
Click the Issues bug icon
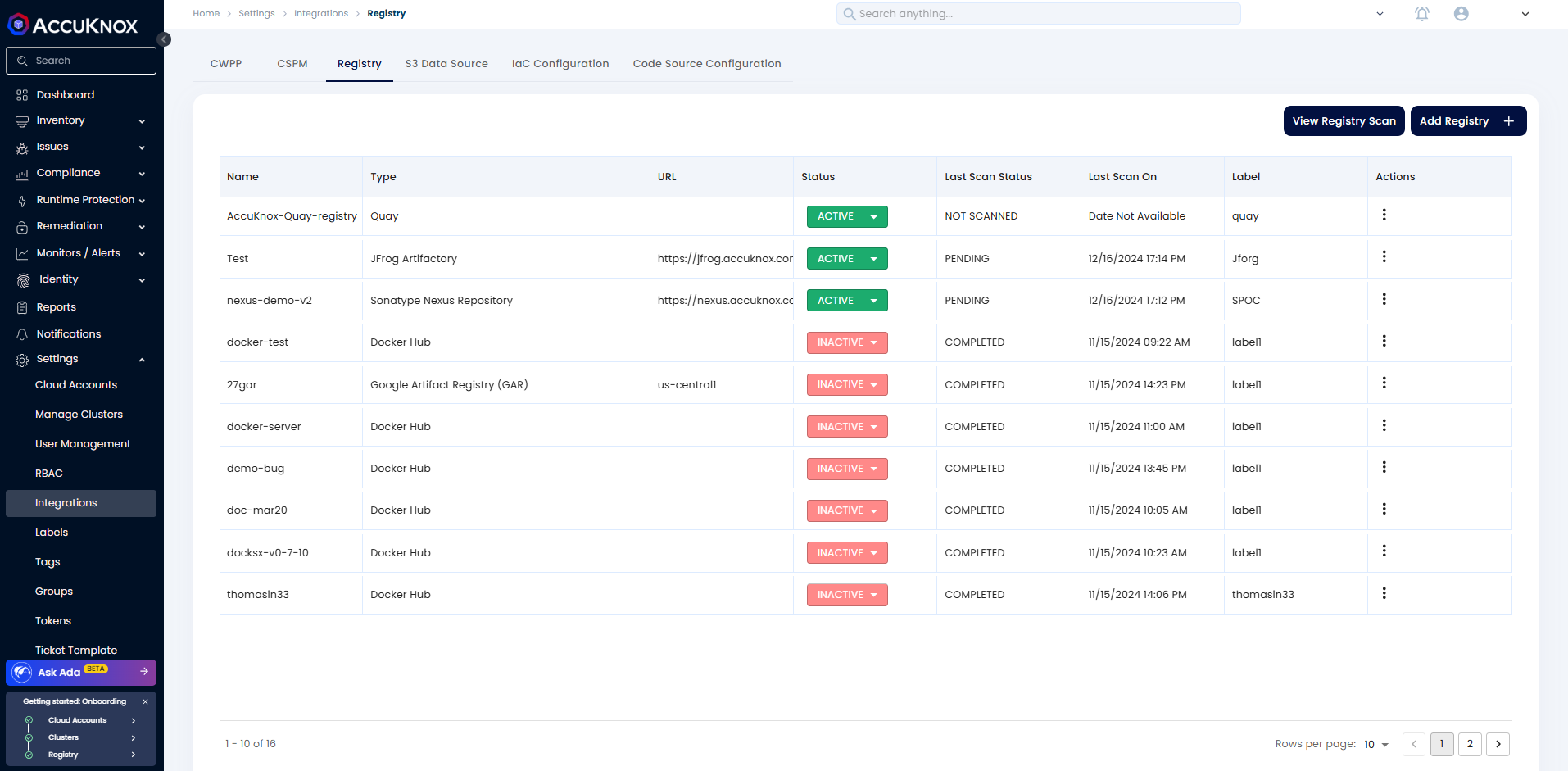point(22,147)
